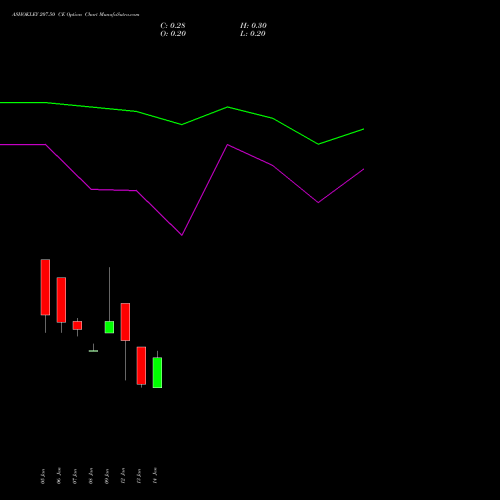The height and width of the screenshot is (500, 500).
Task: Click the doji candle for 08 Jan
Action: point(93,351)
